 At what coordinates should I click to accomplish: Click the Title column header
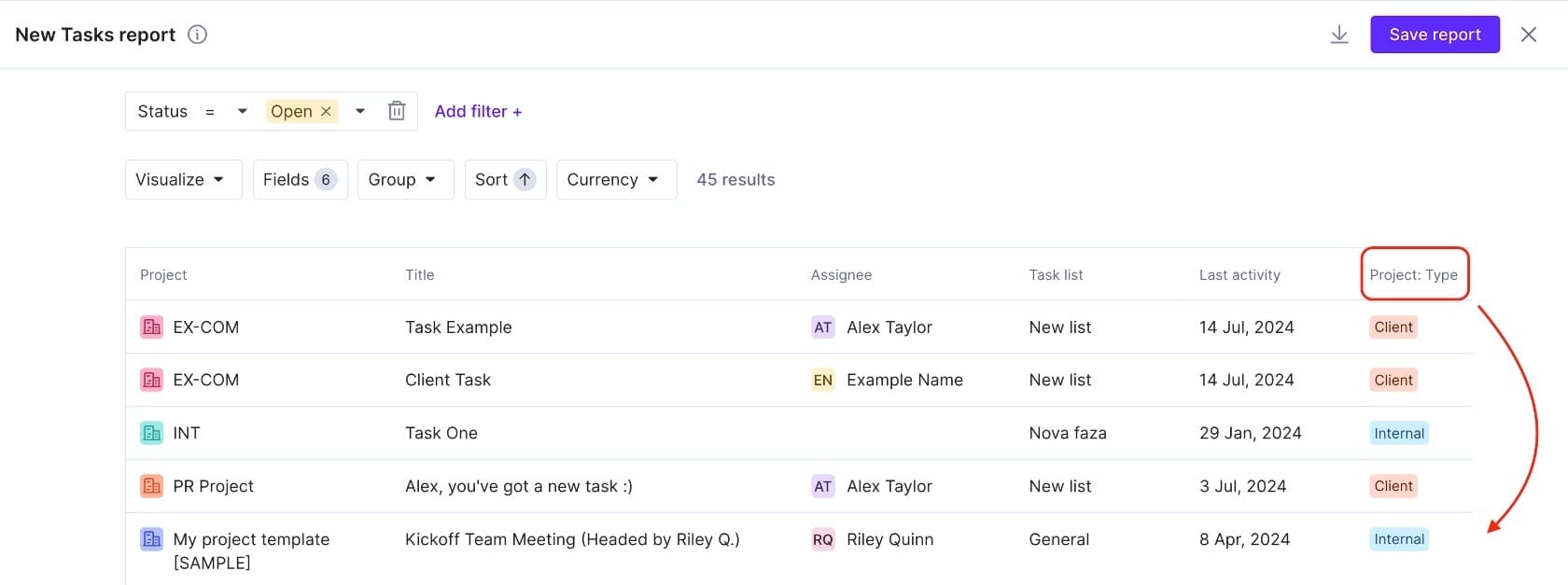click(420, 275)
